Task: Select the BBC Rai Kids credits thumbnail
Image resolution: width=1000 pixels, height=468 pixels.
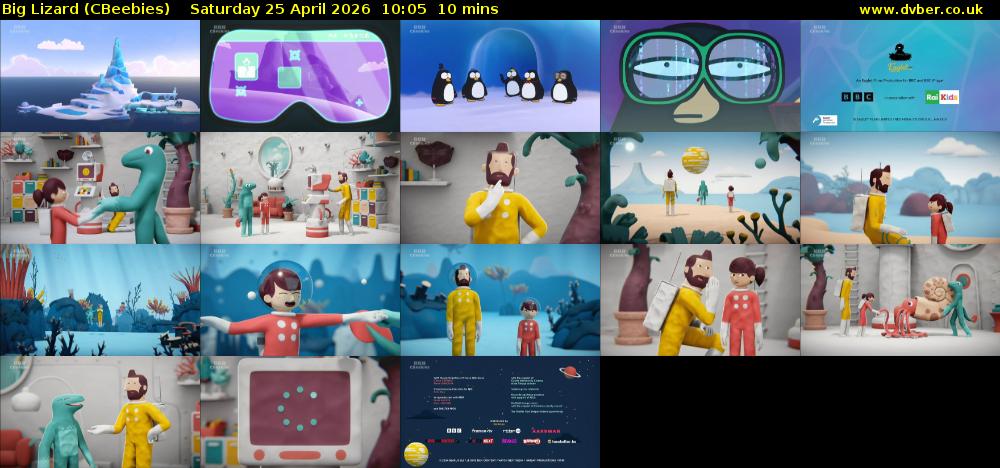Action: pyautogui.click(x=901, y=75)
